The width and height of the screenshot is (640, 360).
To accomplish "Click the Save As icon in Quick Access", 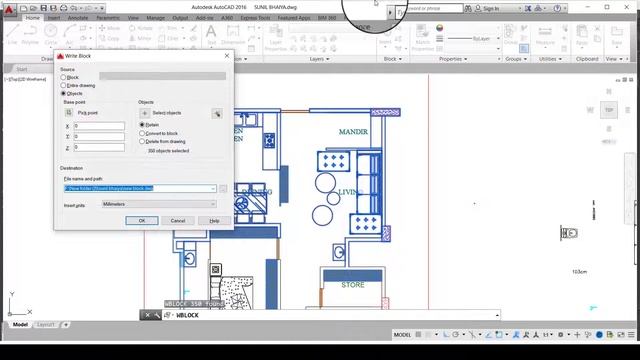I will (x=53, y=8).
